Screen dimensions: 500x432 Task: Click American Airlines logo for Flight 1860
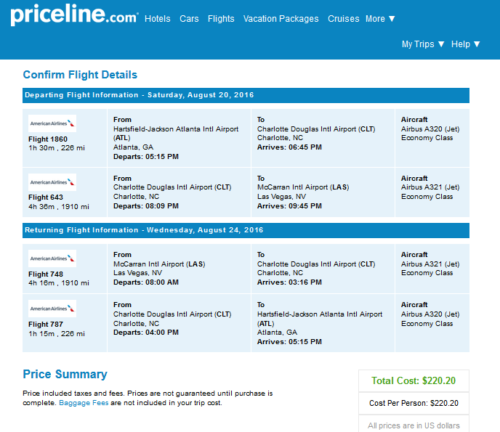pyautogui.click(x=52, y=123)
